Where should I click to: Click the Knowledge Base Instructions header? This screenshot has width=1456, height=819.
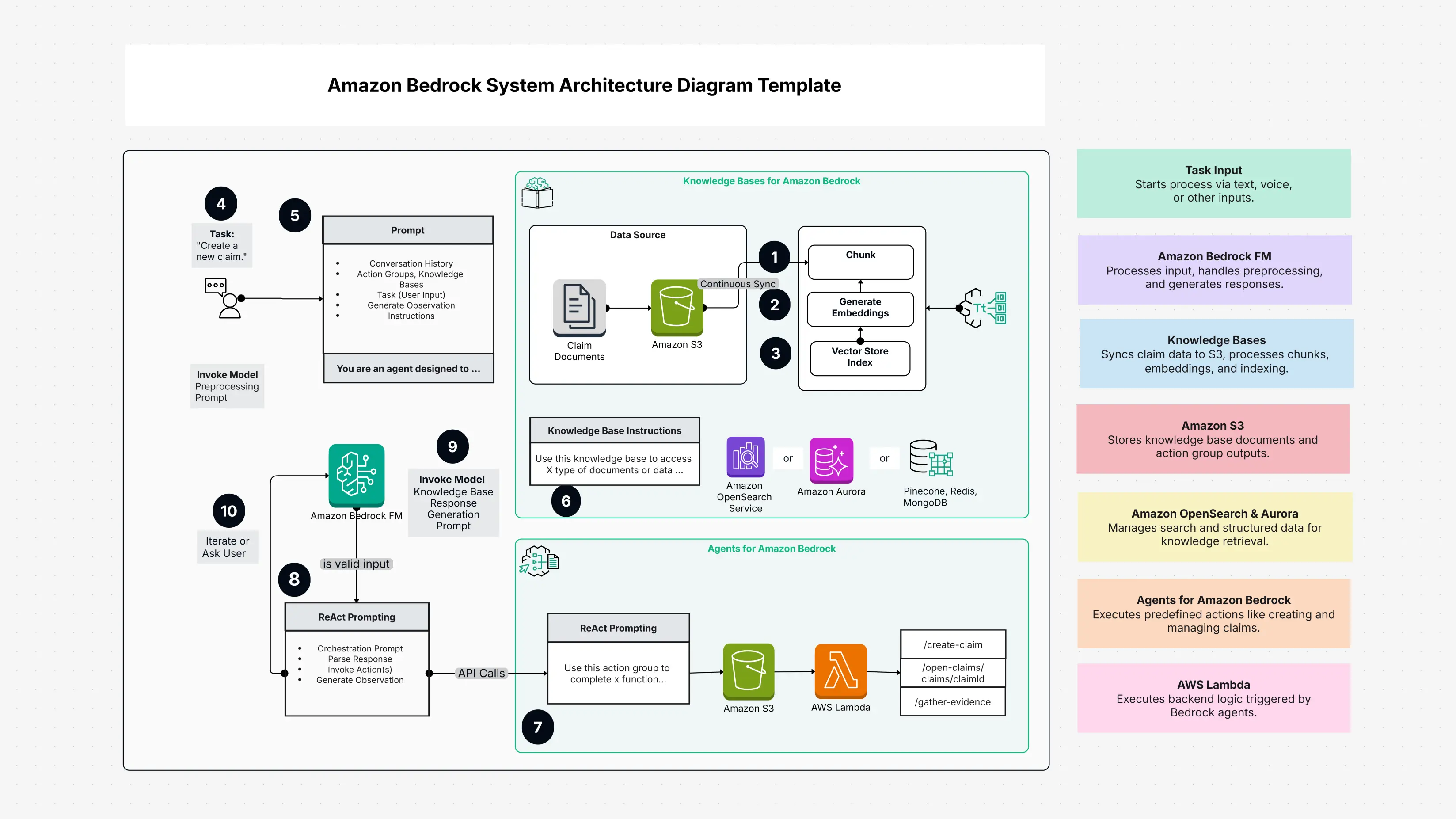click(614, 430)
